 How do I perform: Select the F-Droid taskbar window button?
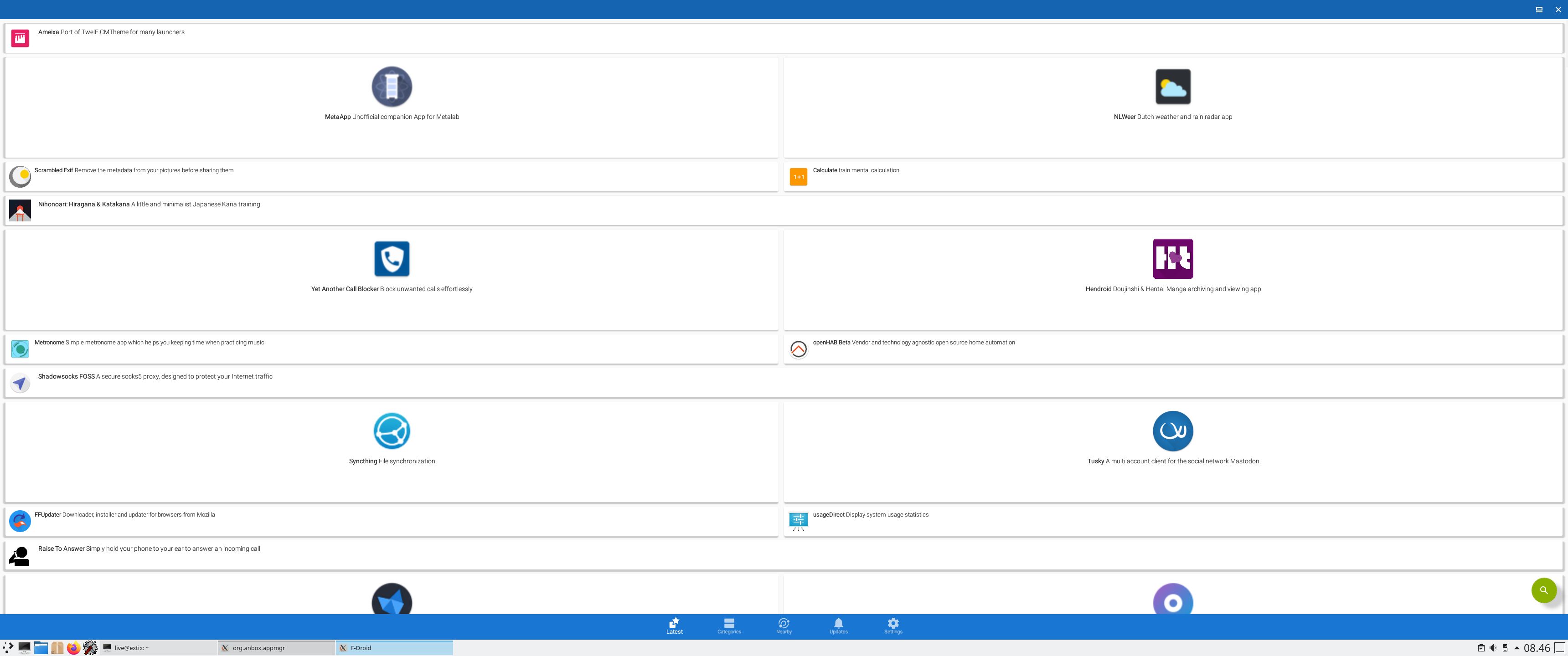tap(394, 648)
